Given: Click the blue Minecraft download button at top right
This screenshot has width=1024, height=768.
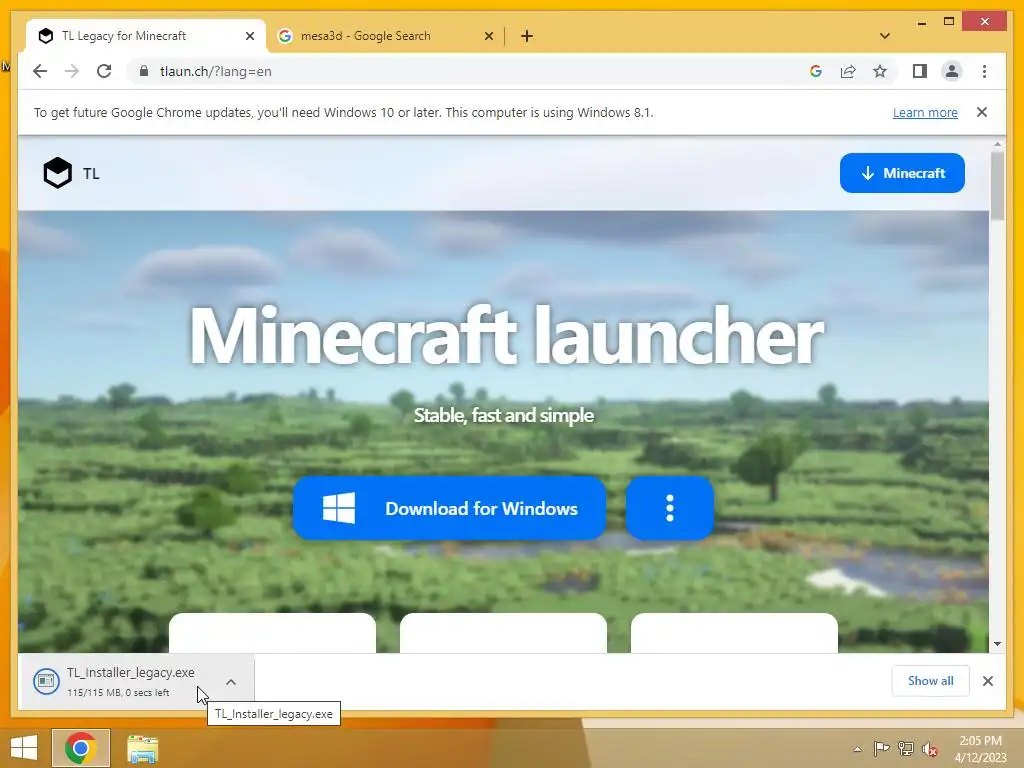Looking at the screenshot, I should (x=902, y=173).
